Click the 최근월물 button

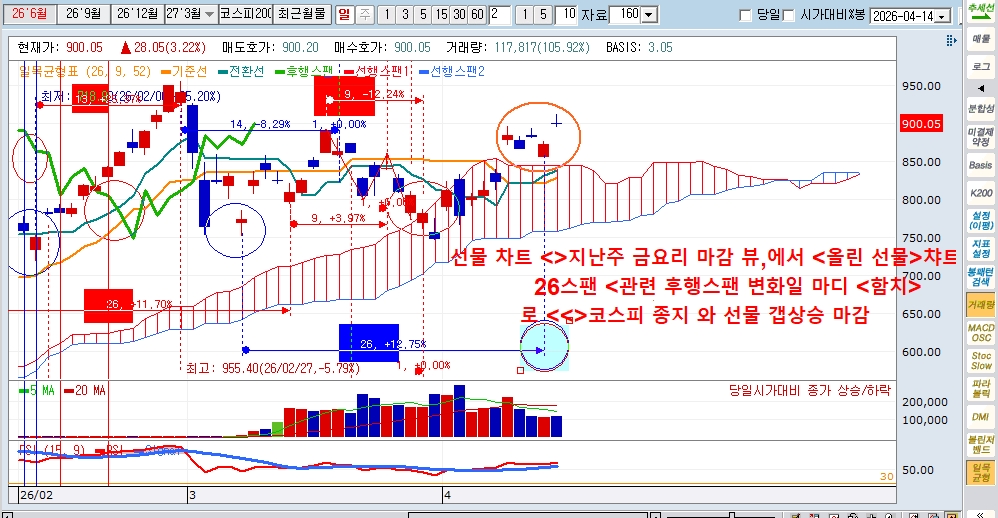click(x=301, y=15)
